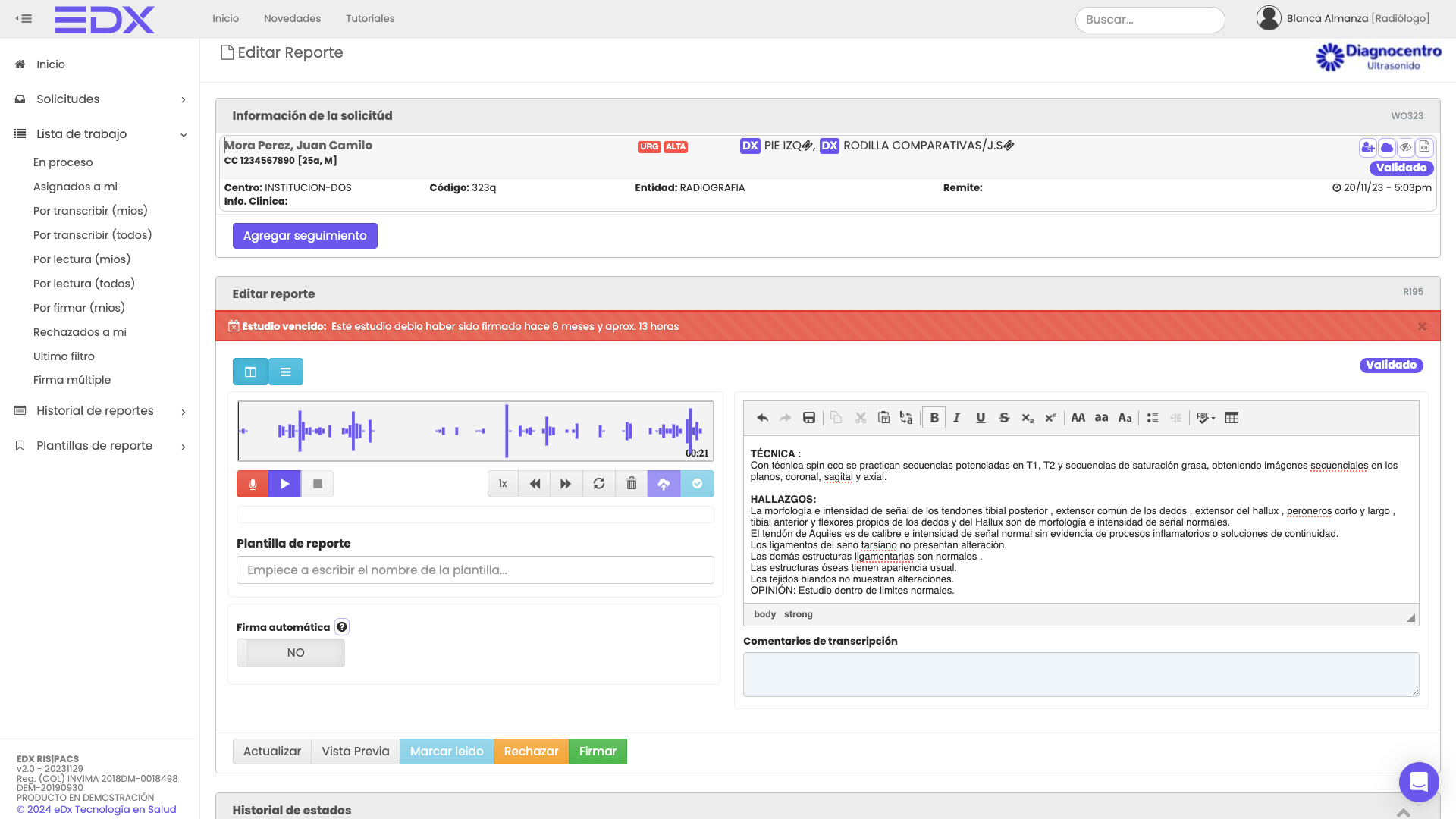Open the Asignados a mi worklist
This screenshot has height=819, width=1456.
coord(75,187)
